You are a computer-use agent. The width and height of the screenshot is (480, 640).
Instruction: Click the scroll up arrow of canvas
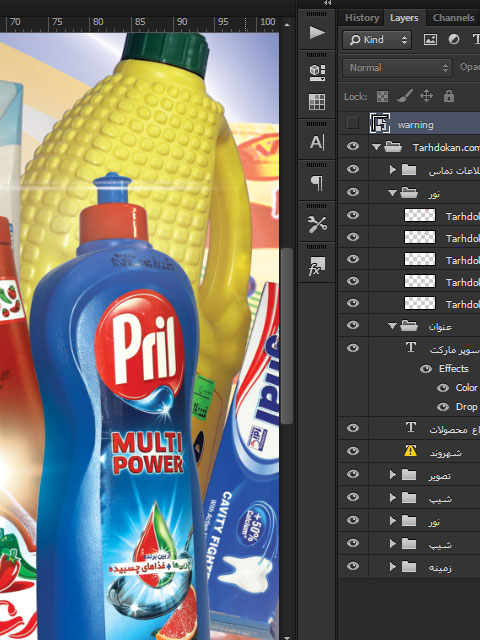tap(287, 24)
